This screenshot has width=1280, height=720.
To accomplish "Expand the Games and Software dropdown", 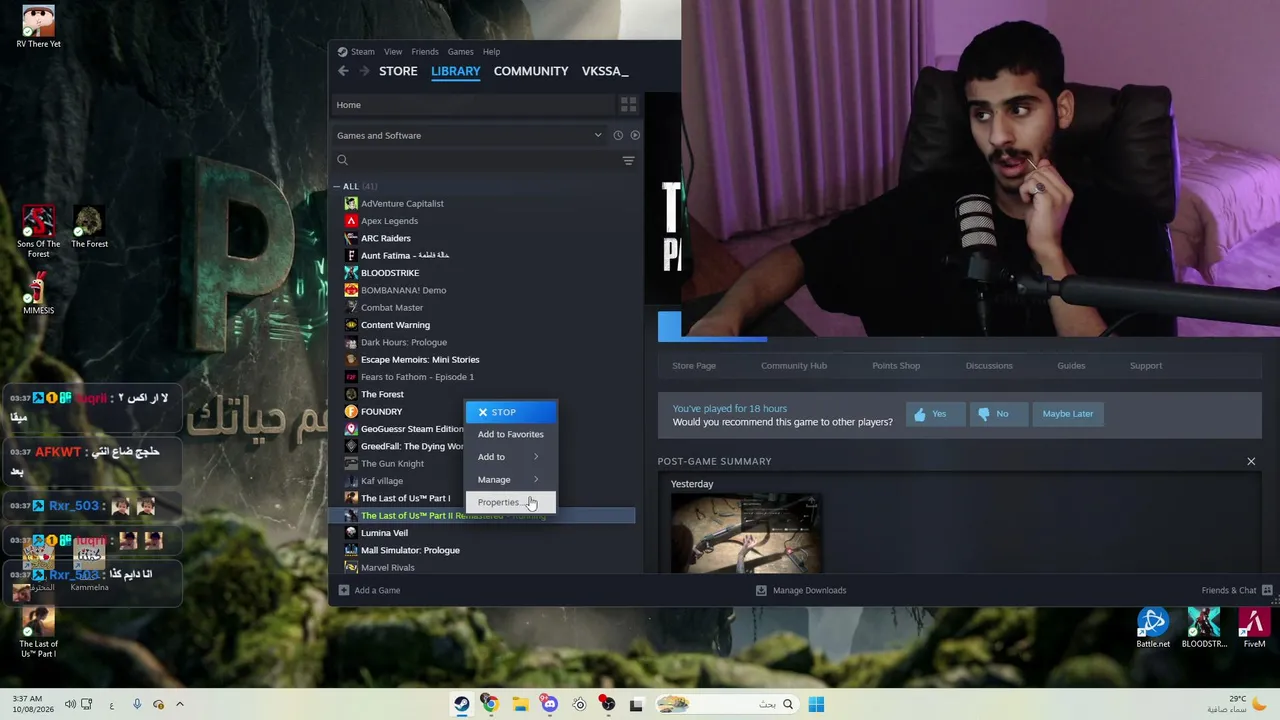I will coord(598,135).
